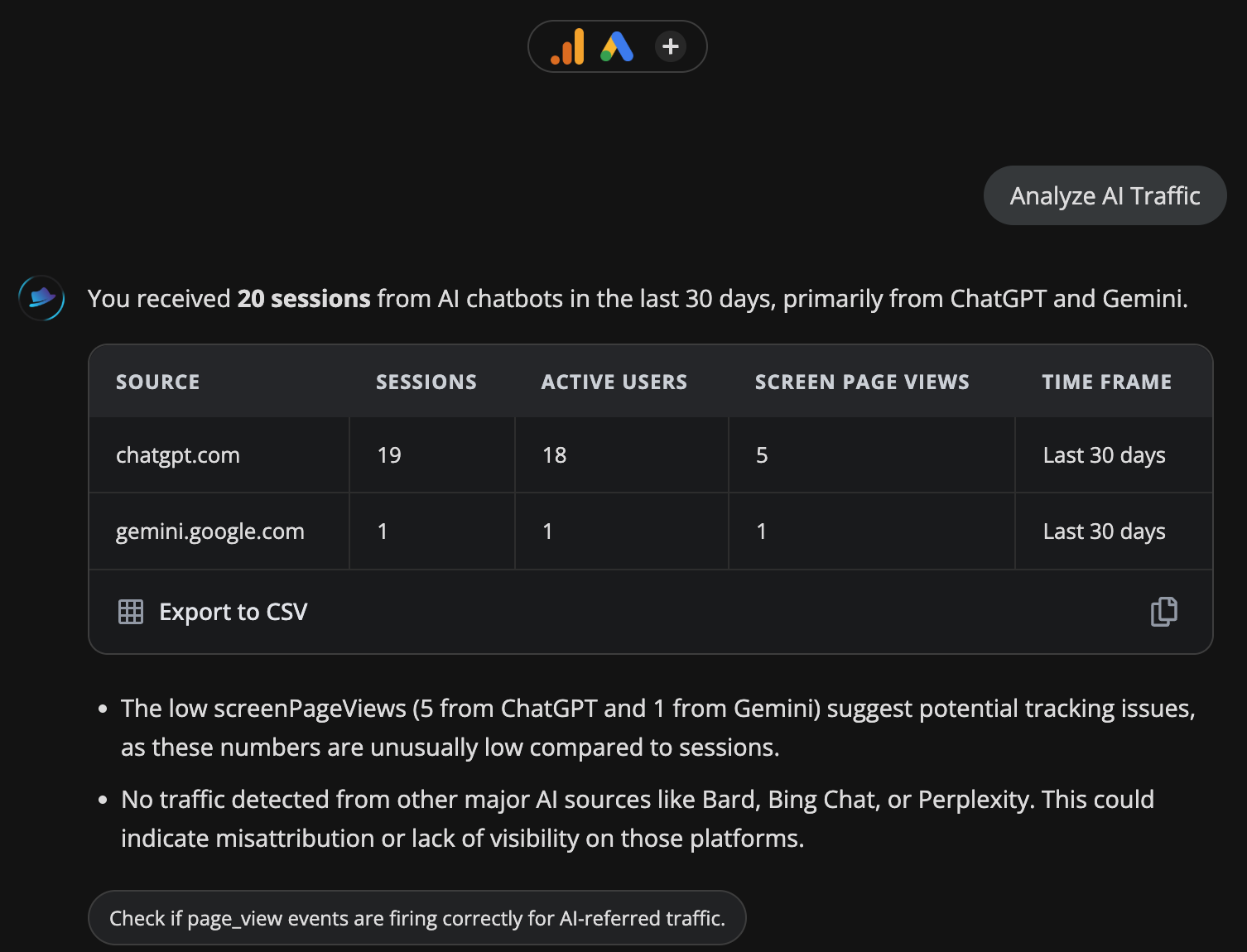Click the chatgpt.com sessions value 19

[x=389, y=455]
